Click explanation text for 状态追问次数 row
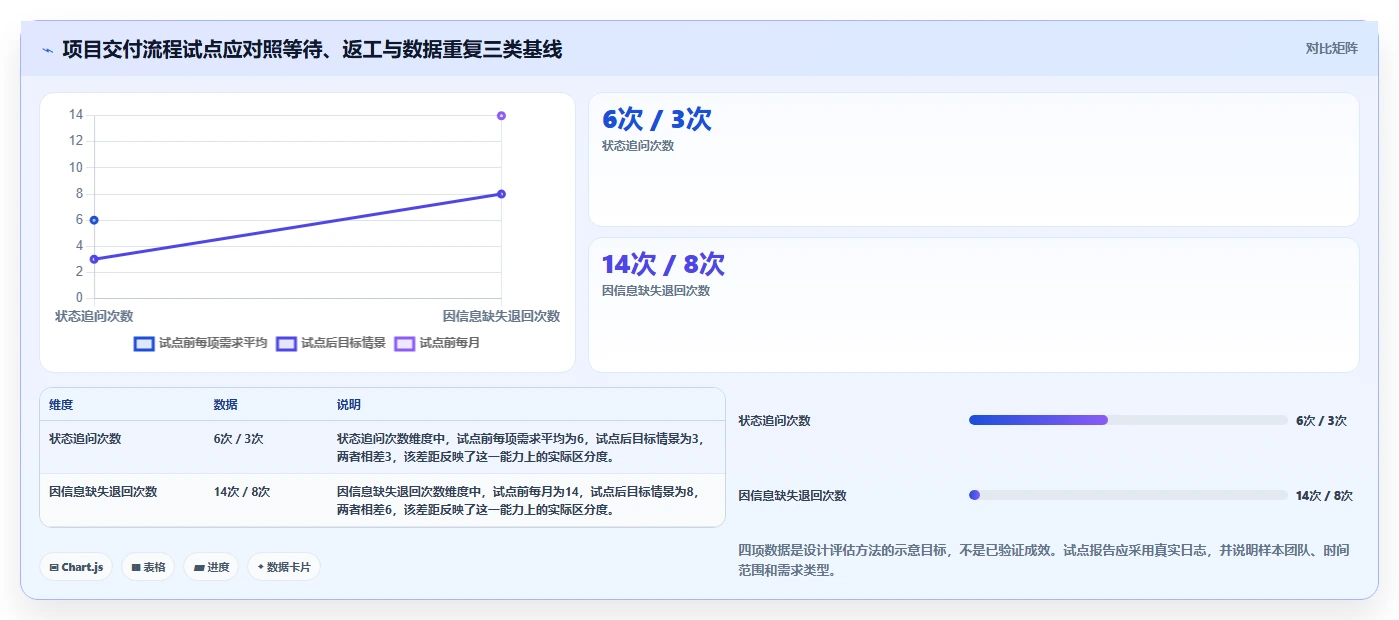 (x=520, y=447)
